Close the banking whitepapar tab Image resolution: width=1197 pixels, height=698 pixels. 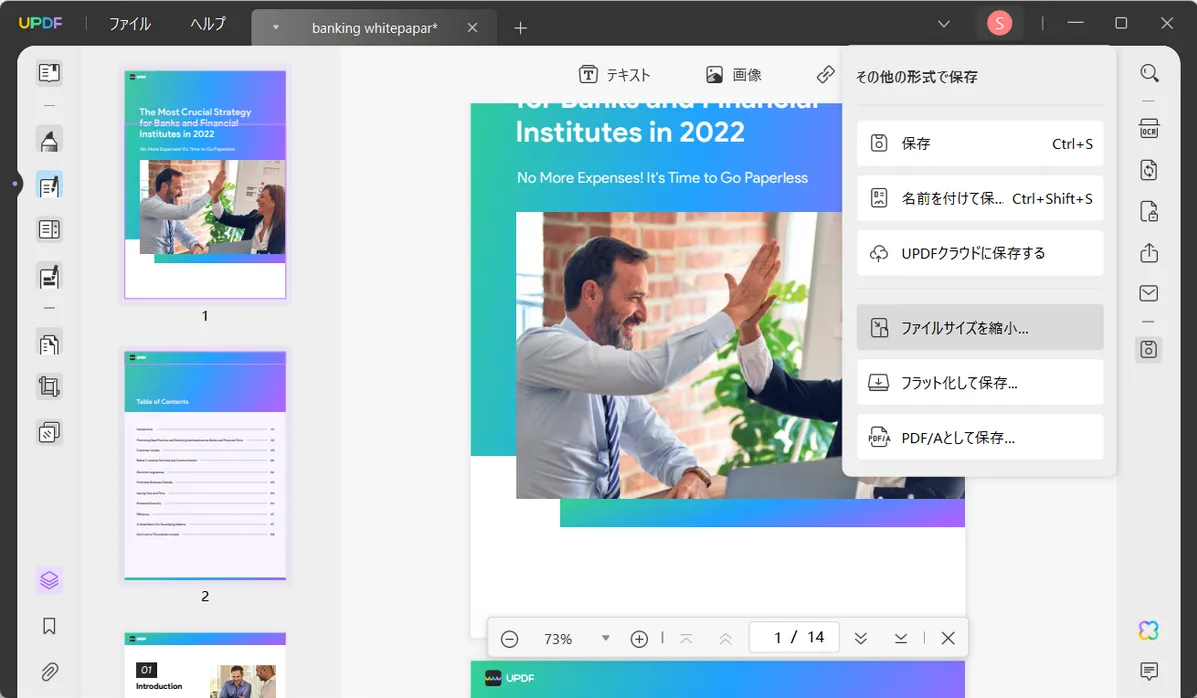[x=473, y=27]
